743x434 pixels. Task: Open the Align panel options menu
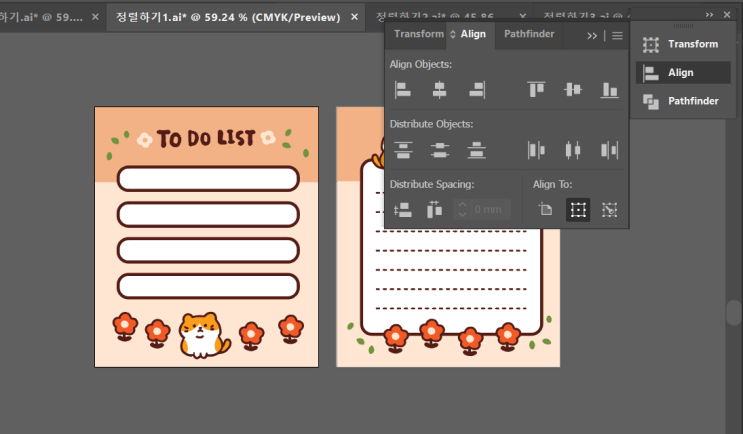point(617,36)
